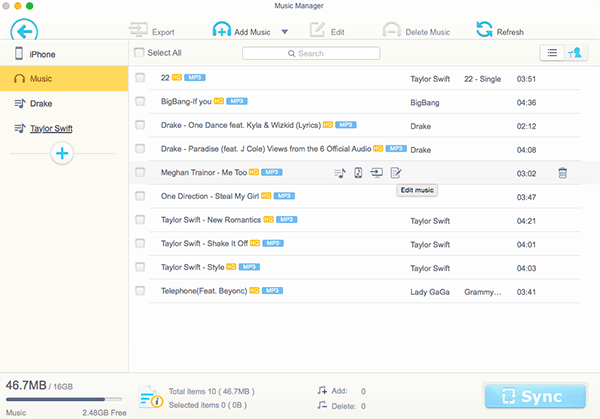The width and height of the screenshot is (600, 419).
Task: Click the Export label in toolbar
Action: [163, 32]
